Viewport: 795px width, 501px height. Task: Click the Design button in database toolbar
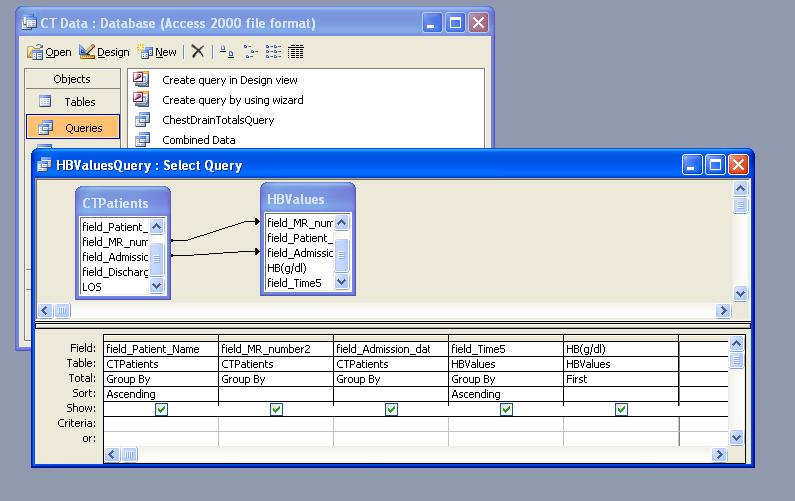pyautogui.click(x=104, y=52)
